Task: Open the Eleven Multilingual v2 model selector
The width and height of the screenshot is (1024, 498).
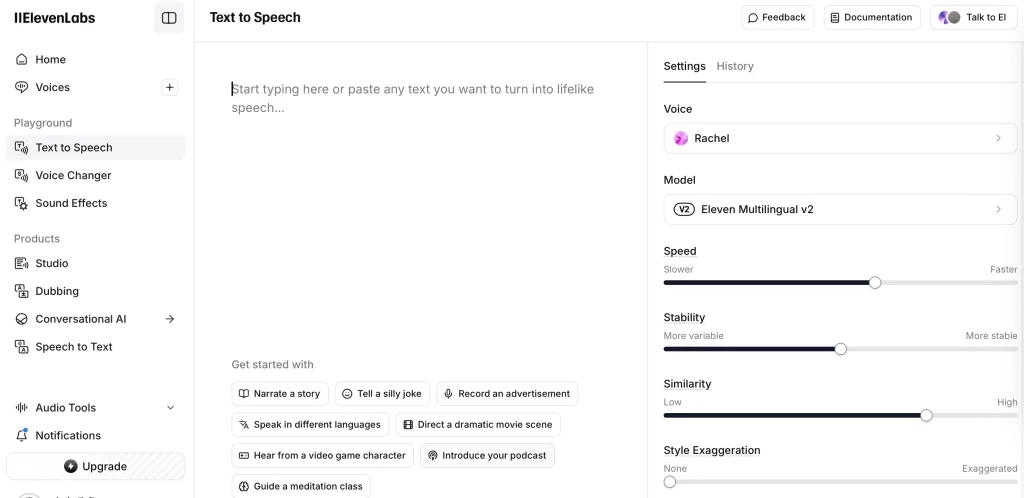Action: 840,210
